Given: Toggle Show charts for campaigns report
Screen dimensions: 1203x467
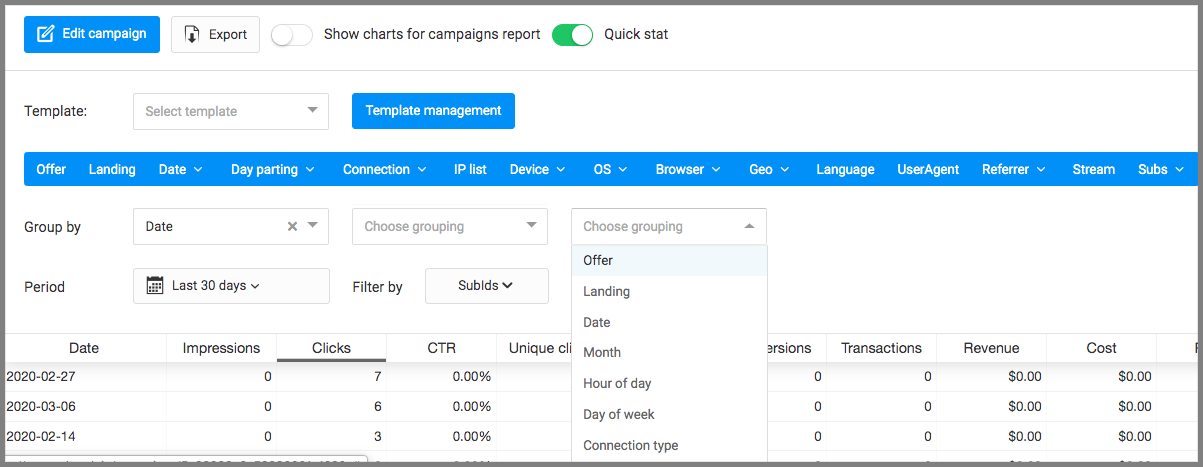Looking at the screenshot, I should click(x=292, y=35).
